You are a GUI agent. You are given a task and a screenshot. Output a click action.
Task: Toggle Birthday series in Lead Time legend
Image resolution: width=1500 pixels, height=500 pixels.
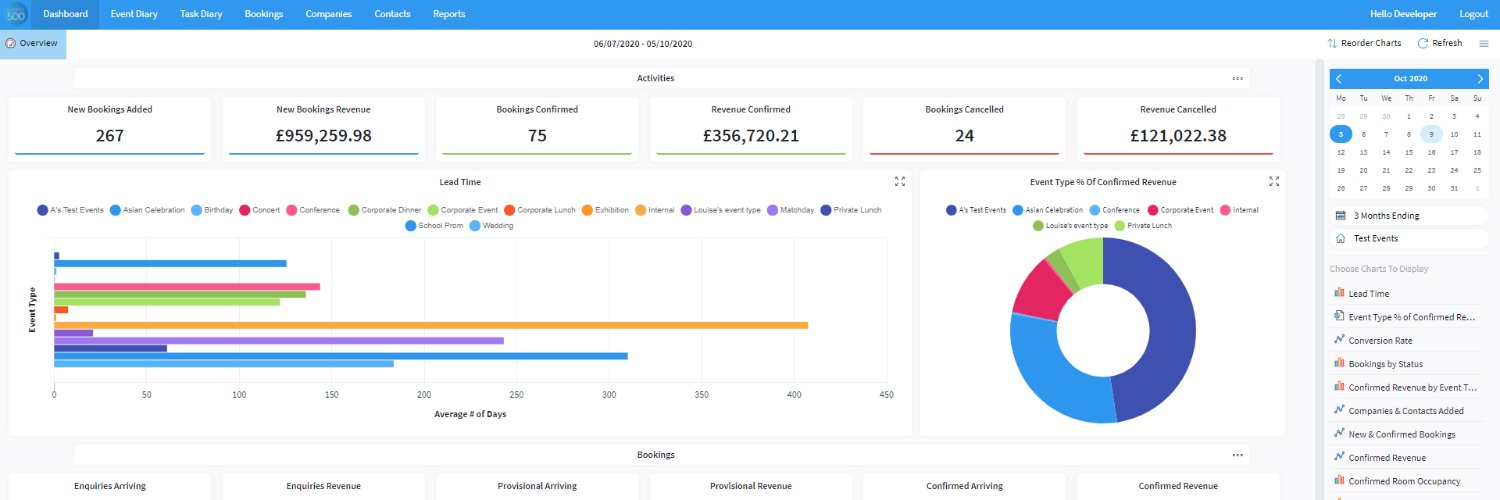coord(212,210)
